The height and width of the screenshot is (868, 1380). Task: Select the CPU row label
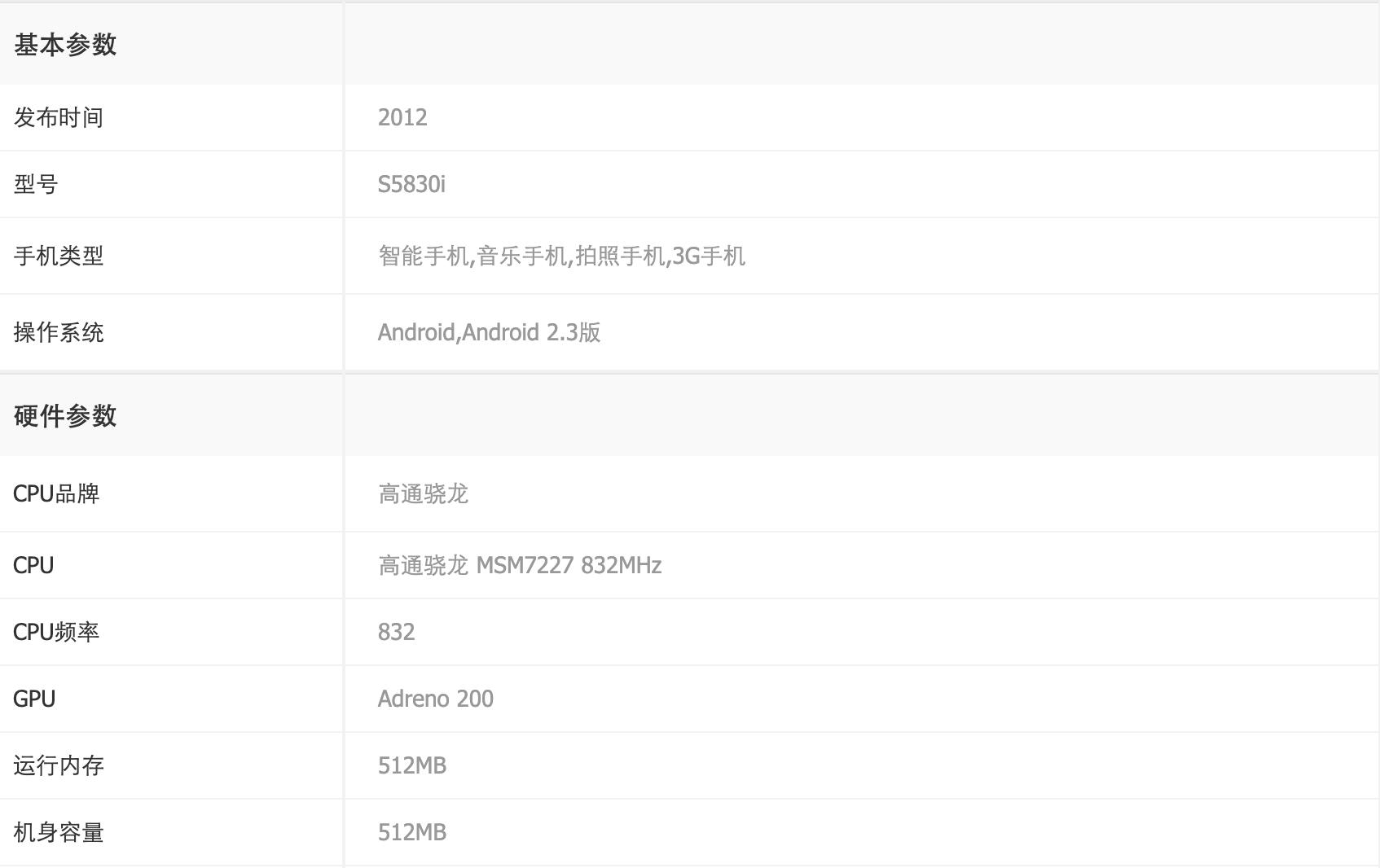33,565
